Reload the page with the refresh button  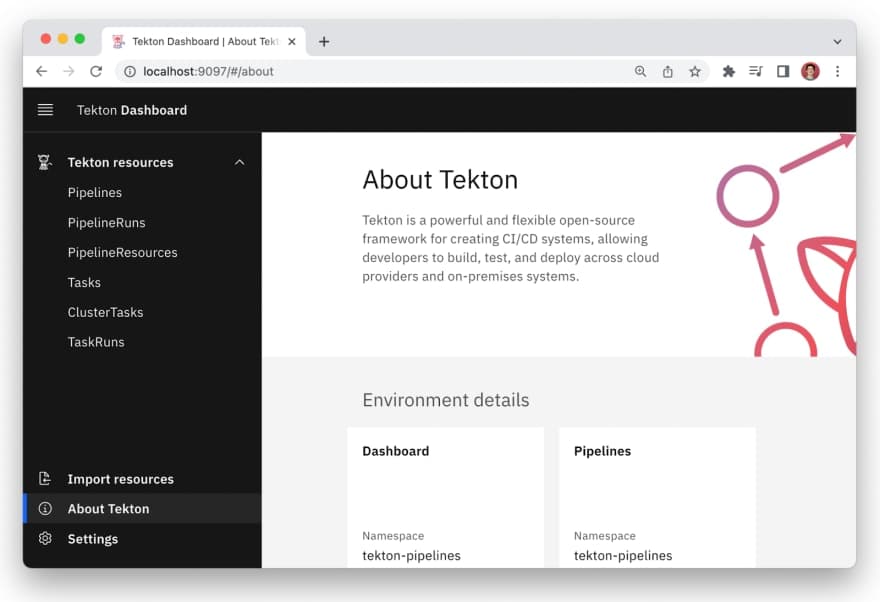[x=96, y=71]
